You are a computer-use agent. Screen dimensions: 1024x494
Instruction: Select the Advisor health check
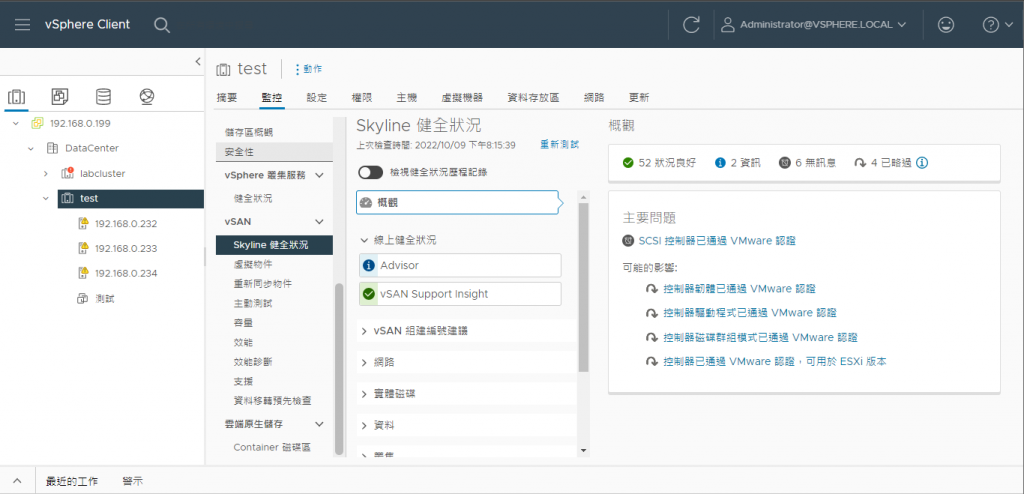460,265
